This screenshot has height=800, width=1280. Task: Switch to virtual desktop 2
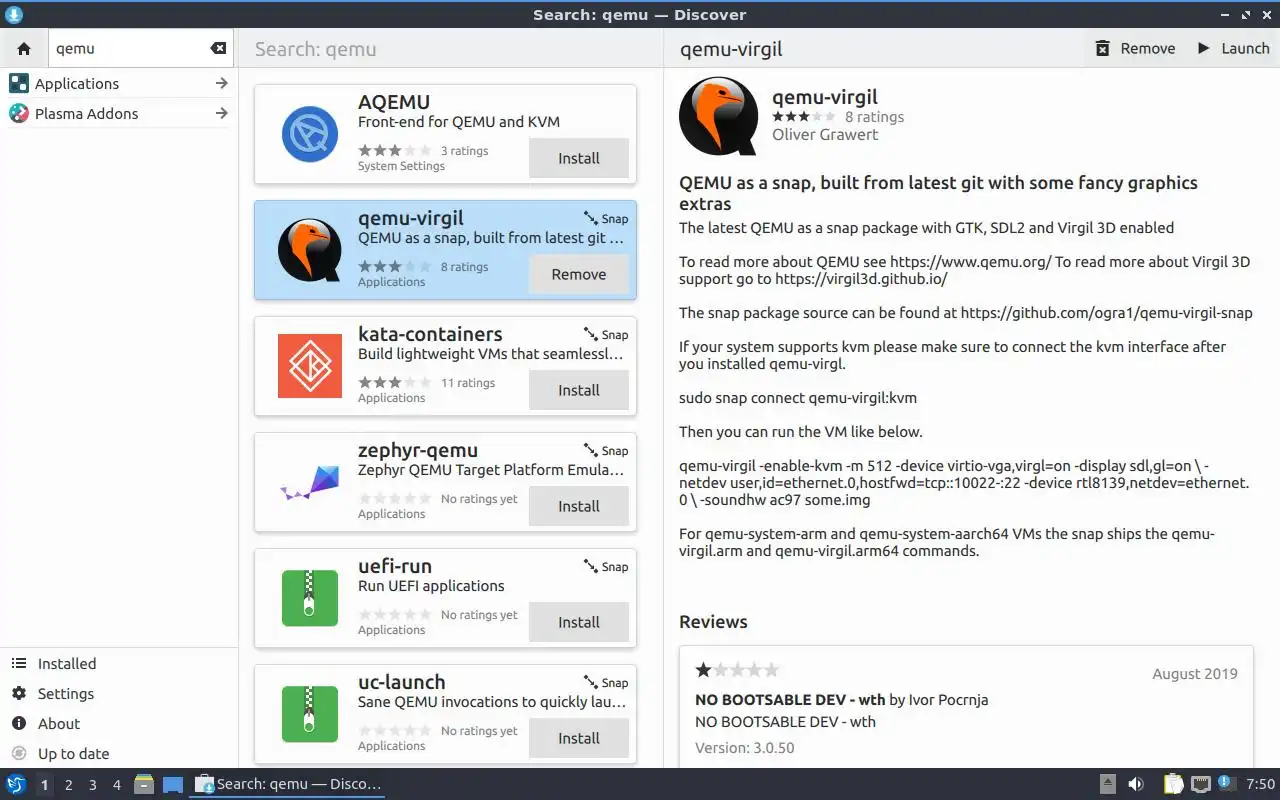(68, 784)
